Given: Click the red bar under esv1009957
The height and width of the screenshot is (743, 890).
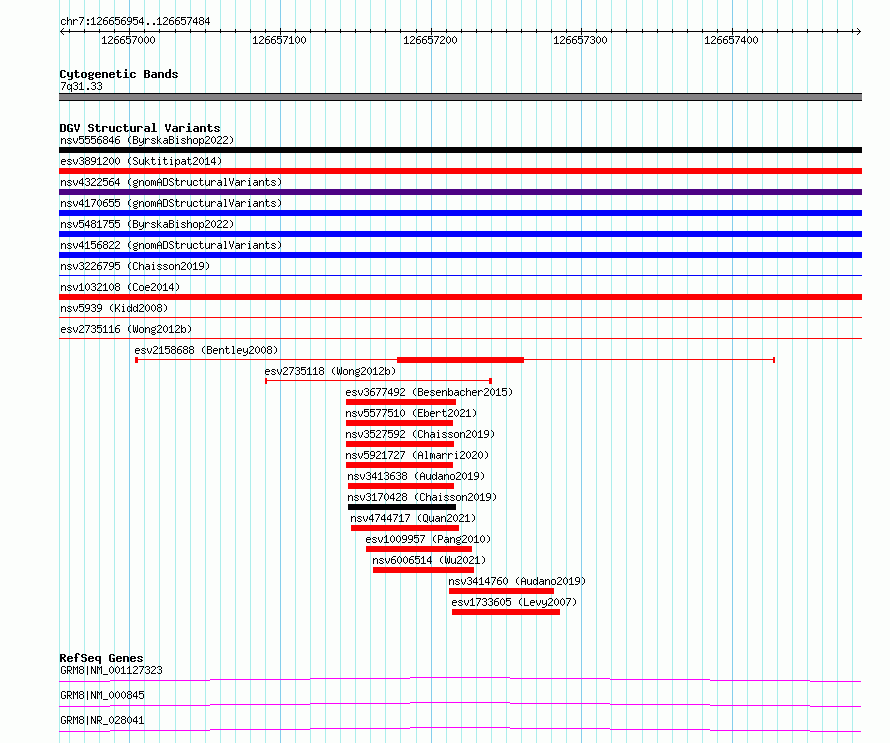Looking at the screenshot, I should [419, 549].
